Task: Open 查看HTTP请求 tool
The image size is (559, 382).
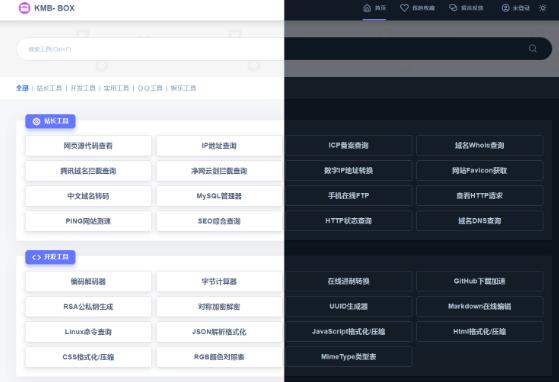Action: [x=479, y=196]
